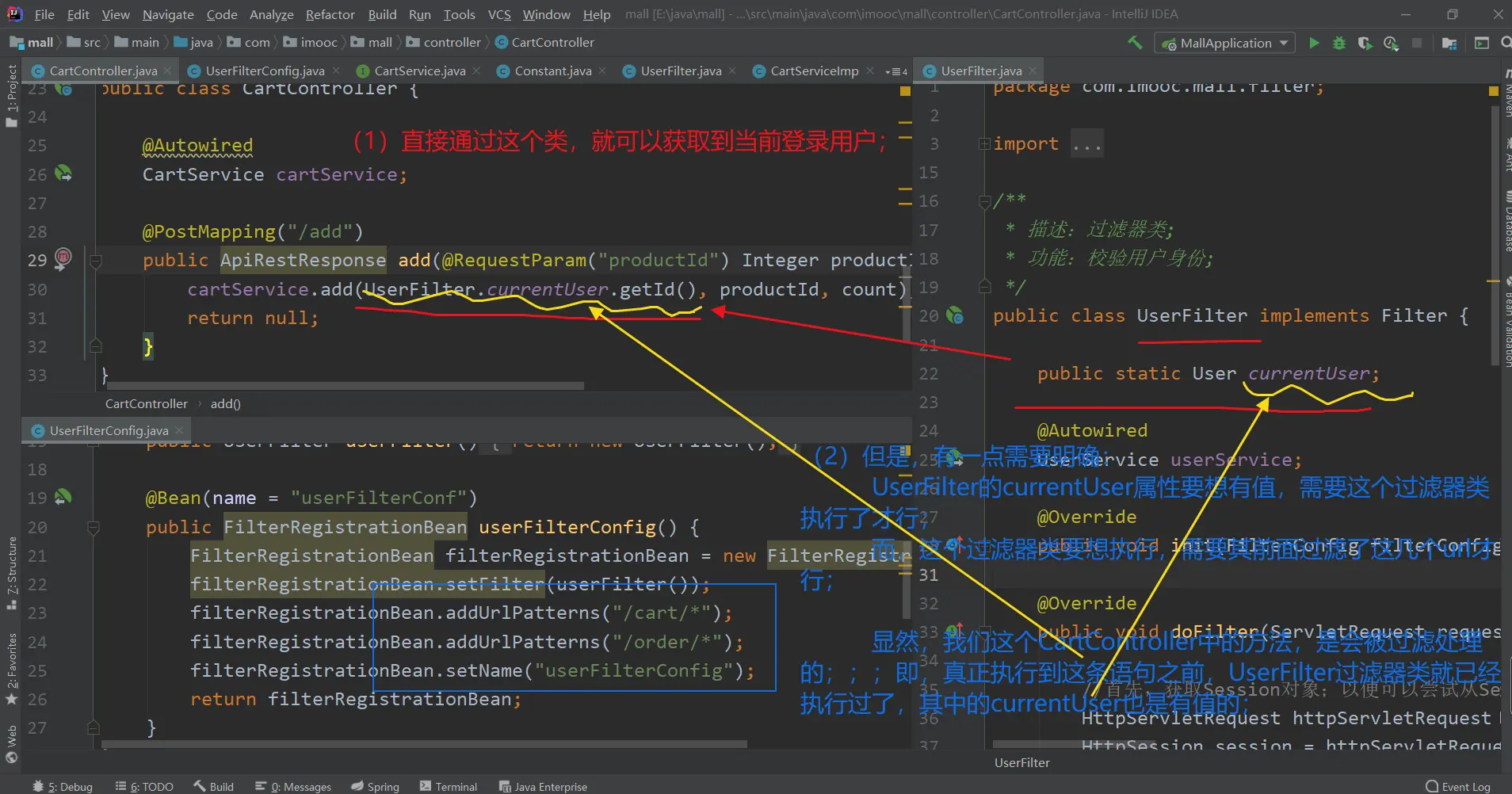
Task: Click the Spring bean gutter icon at line 26
Action: (63, 174)
